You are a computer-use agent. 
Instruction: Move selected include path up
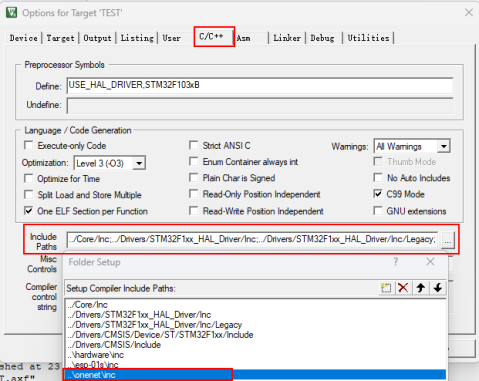coord(421,288)
